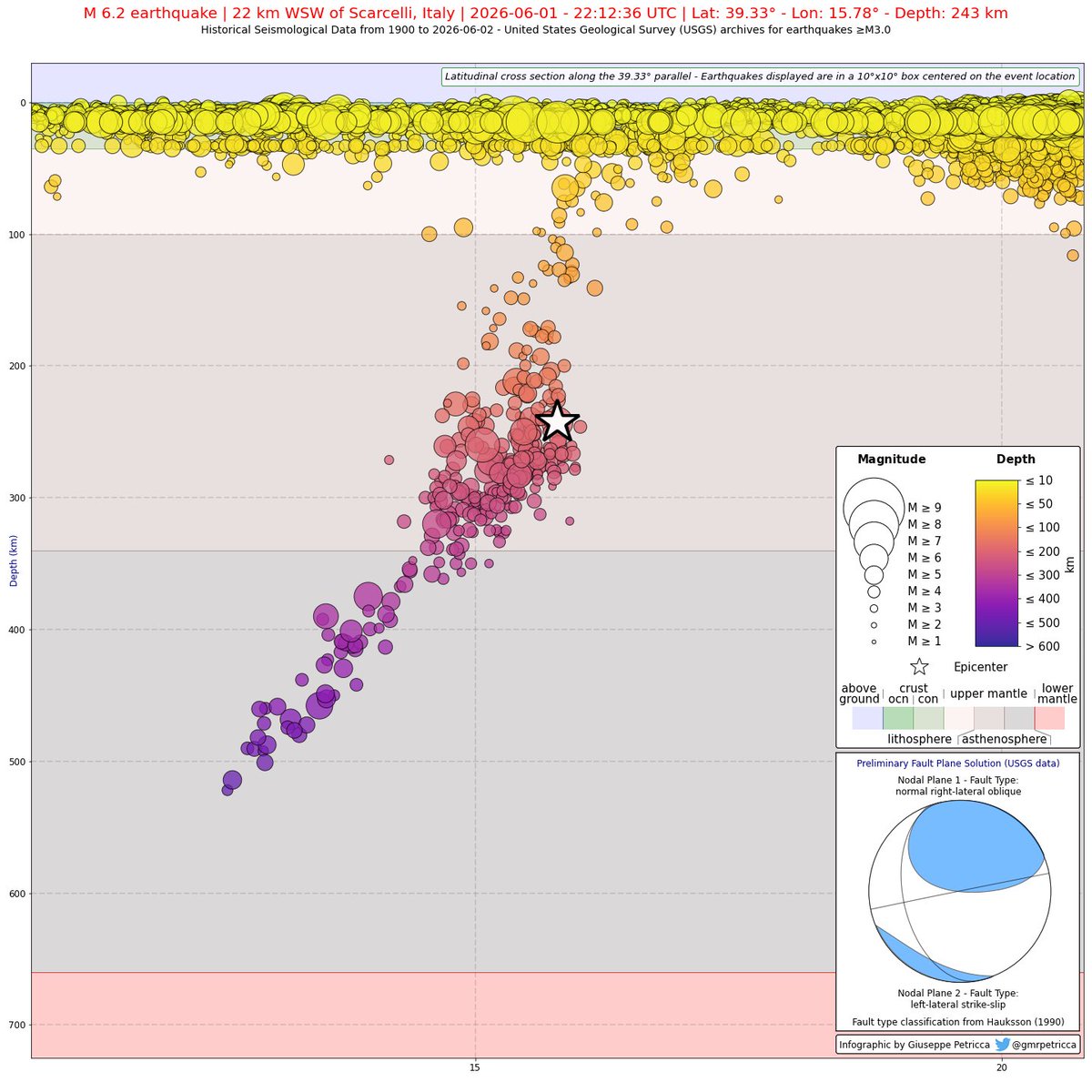Click the 'Depth' legend heading
Viewport: 1092px width, 1092px height.
point(1016,460)
